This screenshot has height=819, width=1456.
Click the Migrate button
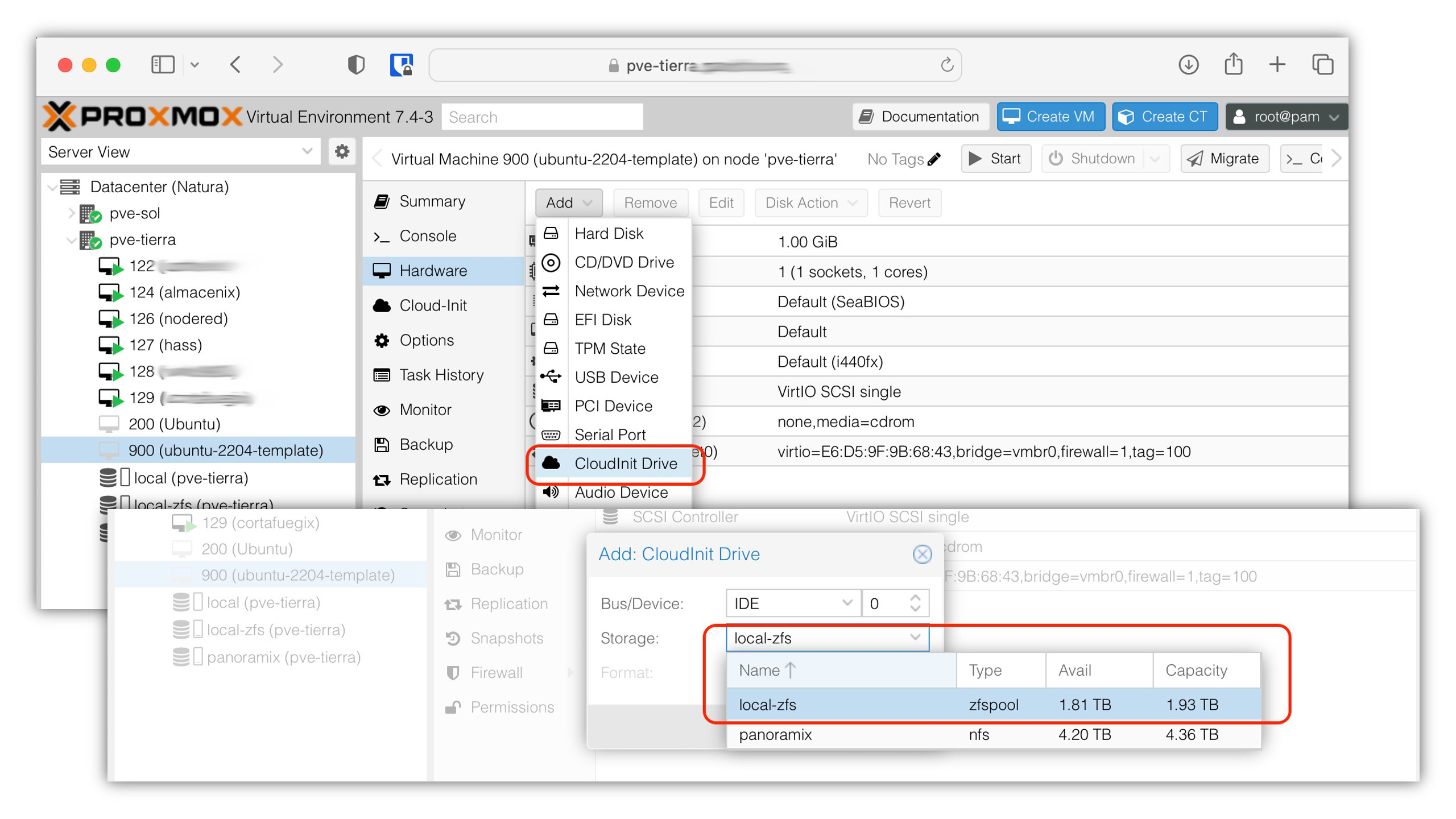tap(1225, 159)
